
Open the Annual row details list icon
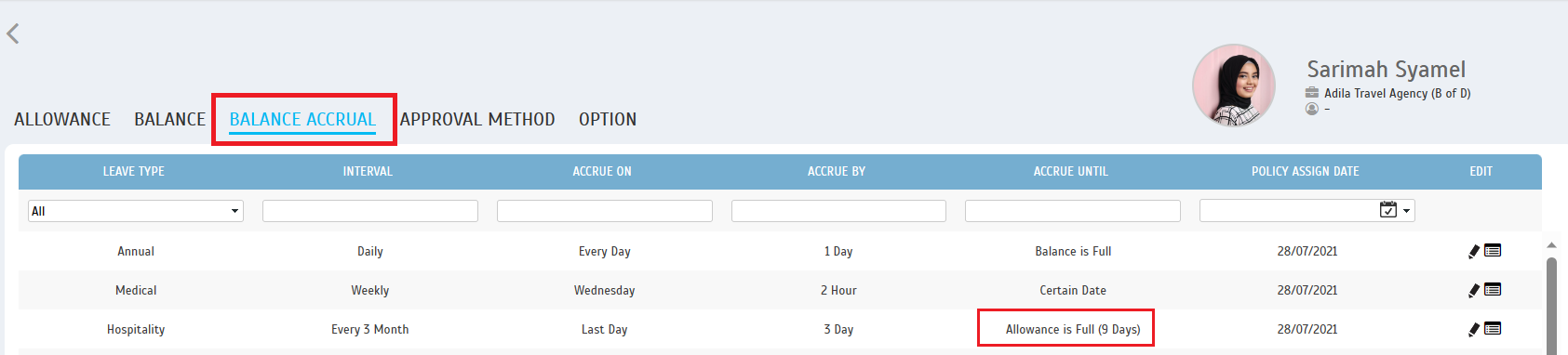1493,250
